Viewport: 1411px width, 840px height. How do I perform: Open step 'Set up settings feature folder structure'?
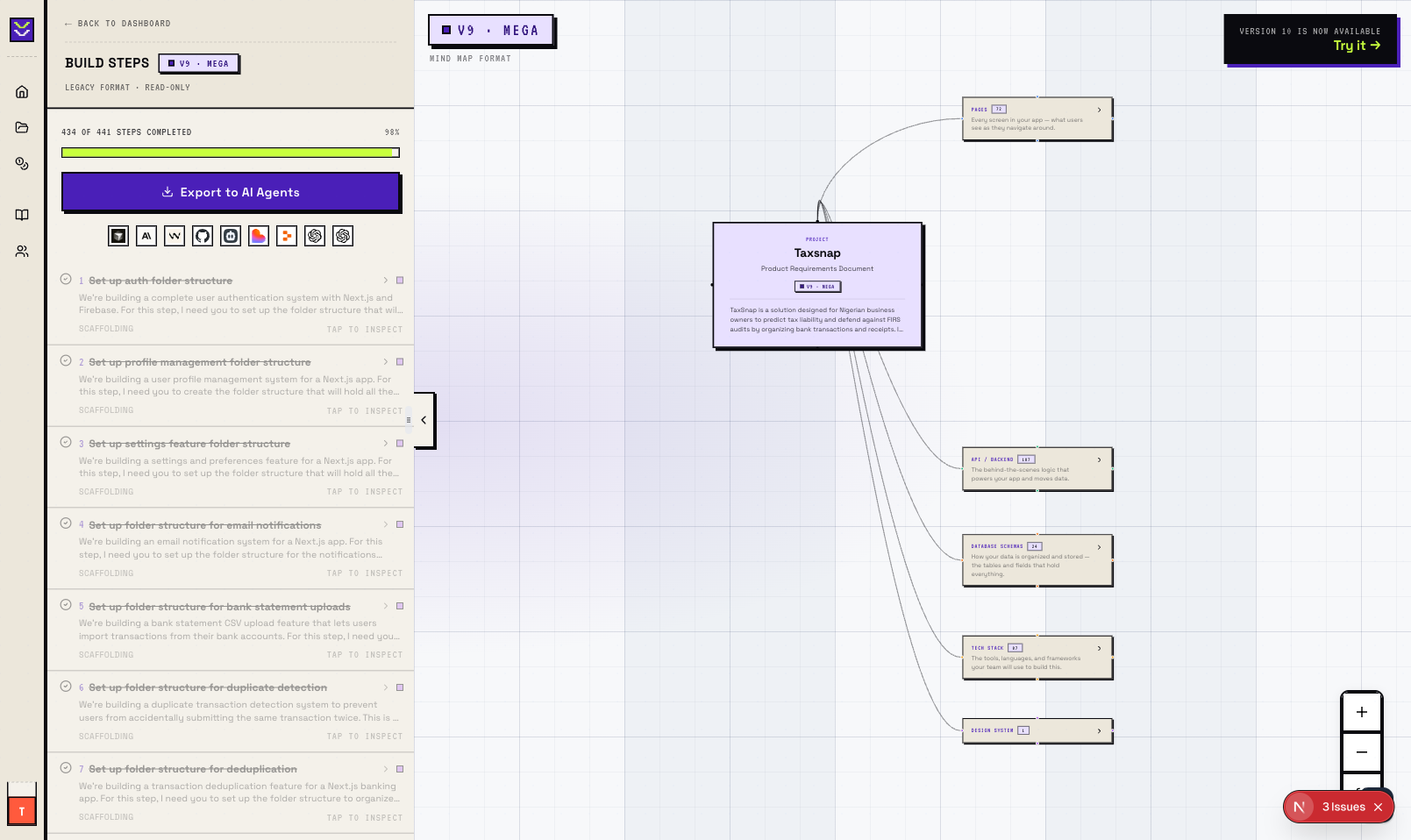(189, 444)
